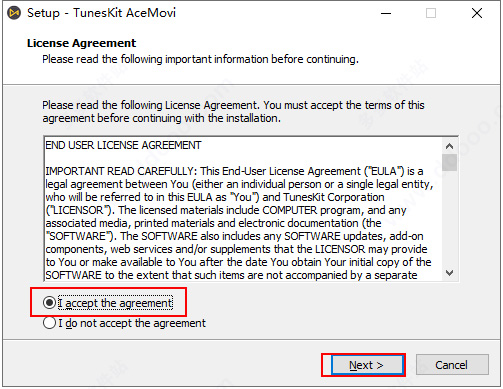Click the disabled maximize window icon
Image resolution: width=503 pixels, height=389 pixels.
pyautogui.click(x=431, y=13)
